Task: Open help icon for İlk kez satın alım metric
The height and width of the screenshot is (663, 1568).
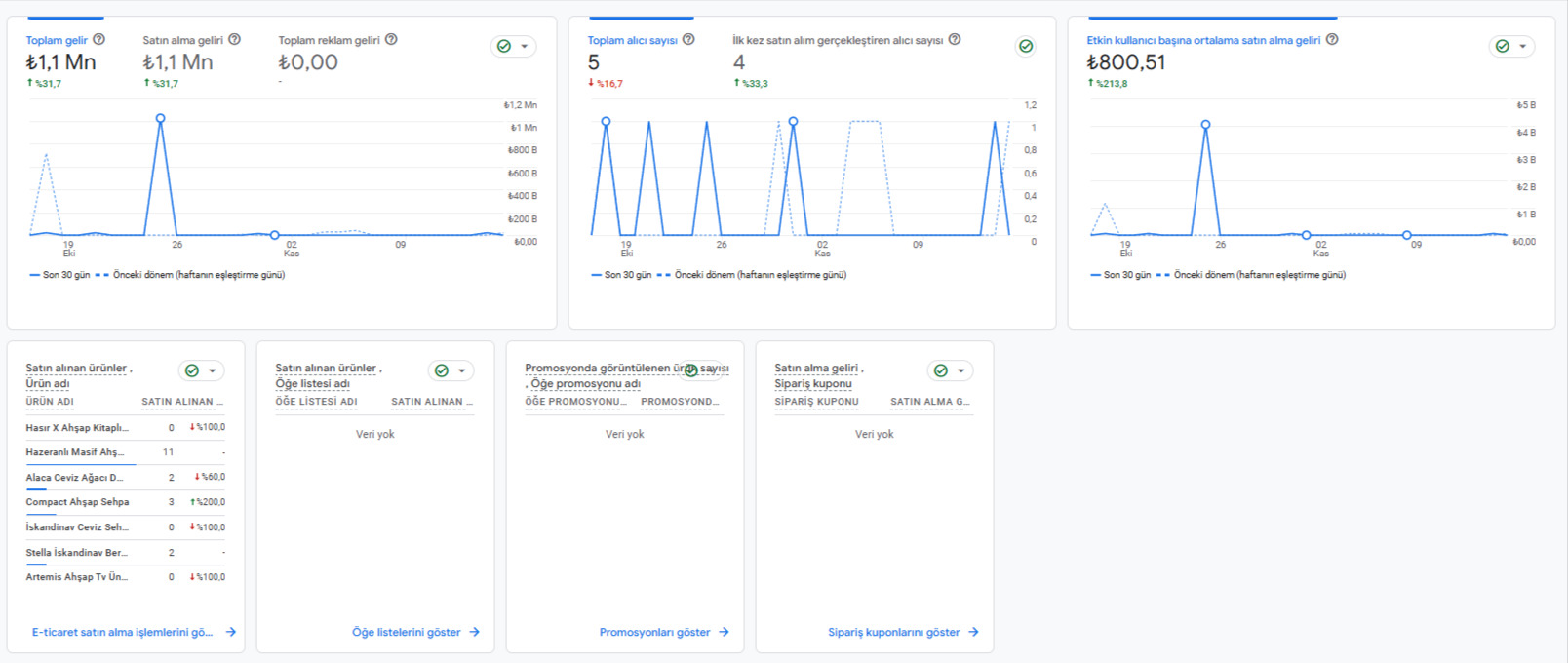Action: click(955, 40)
